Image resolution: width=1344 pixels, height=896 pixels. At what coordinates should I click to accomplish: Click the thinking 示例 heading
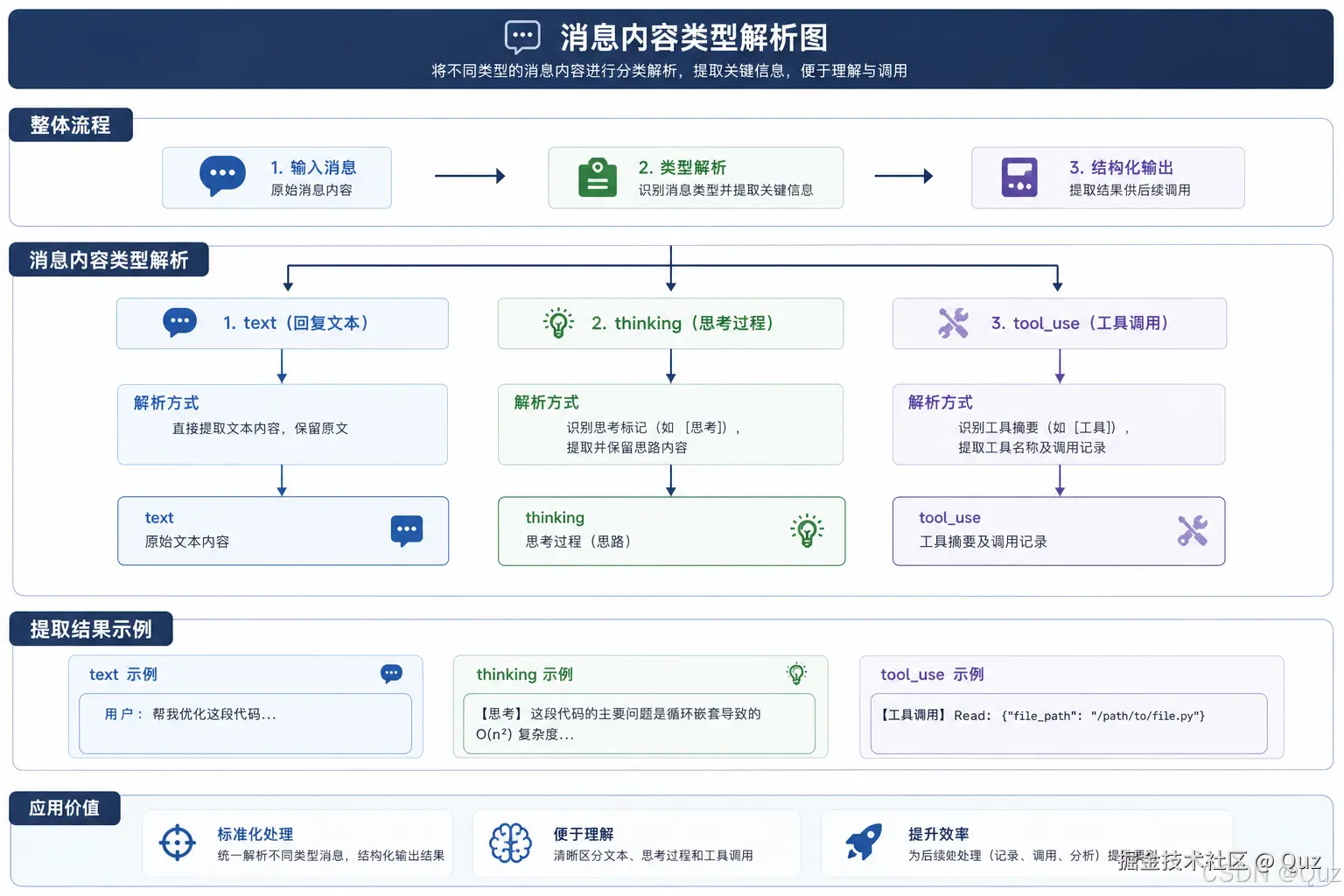524,674
